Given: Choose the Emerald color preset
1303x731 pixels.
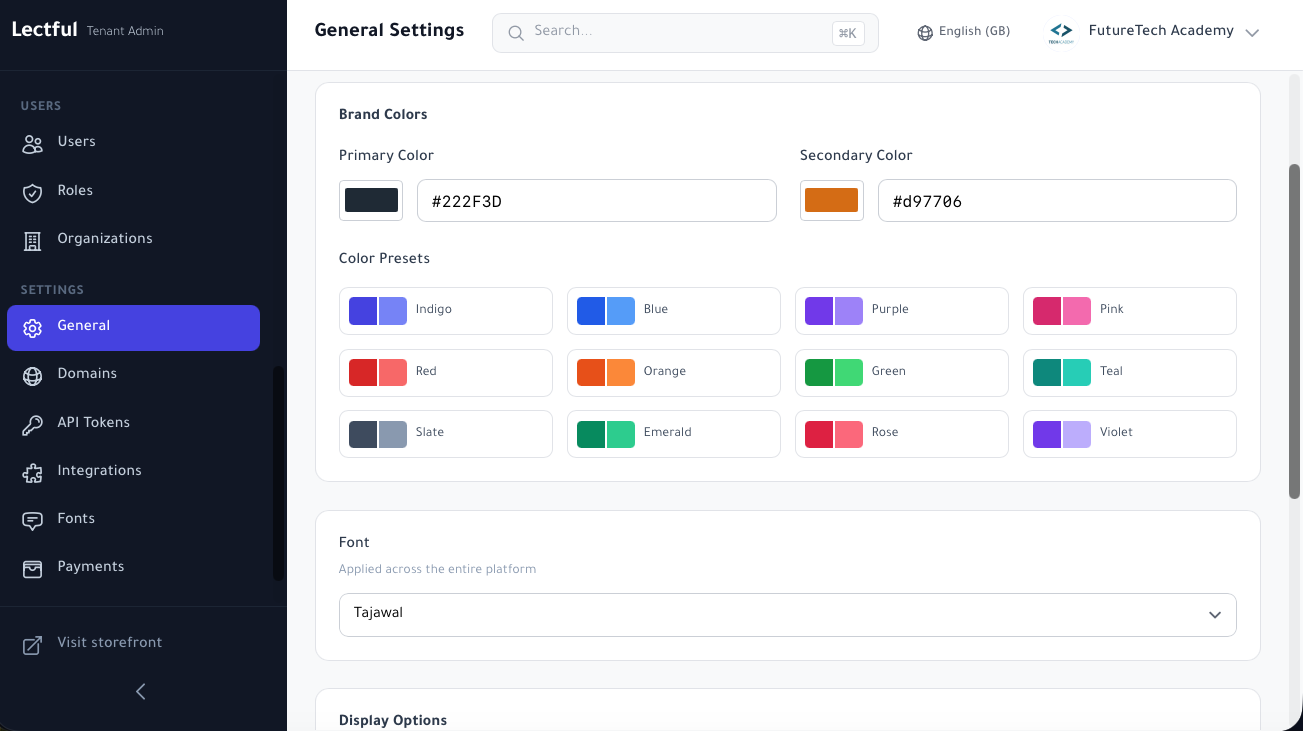Looking at the screenshot, I should [674, 433].
